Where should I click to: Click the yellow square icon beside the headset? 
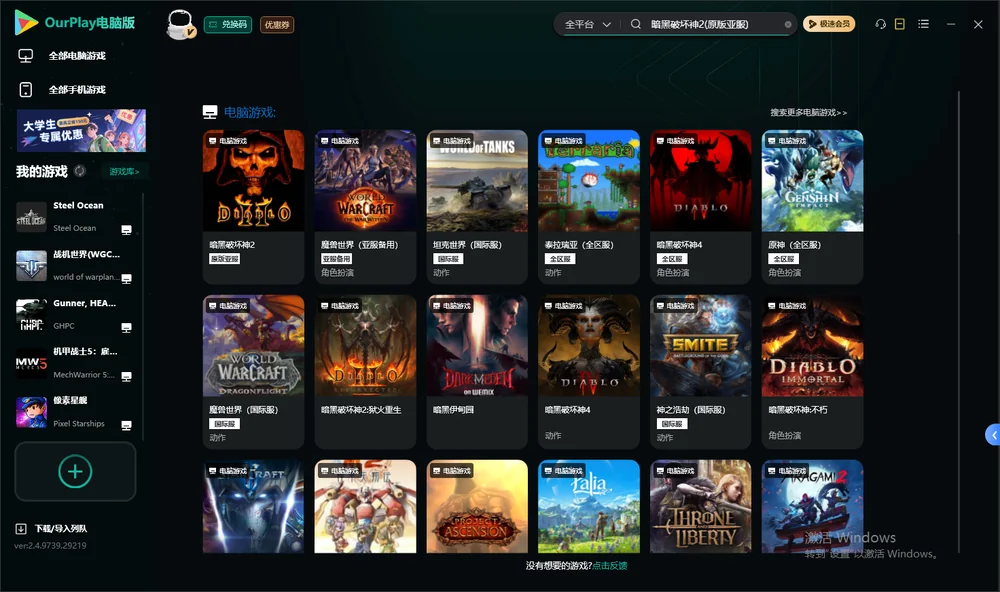900,24
